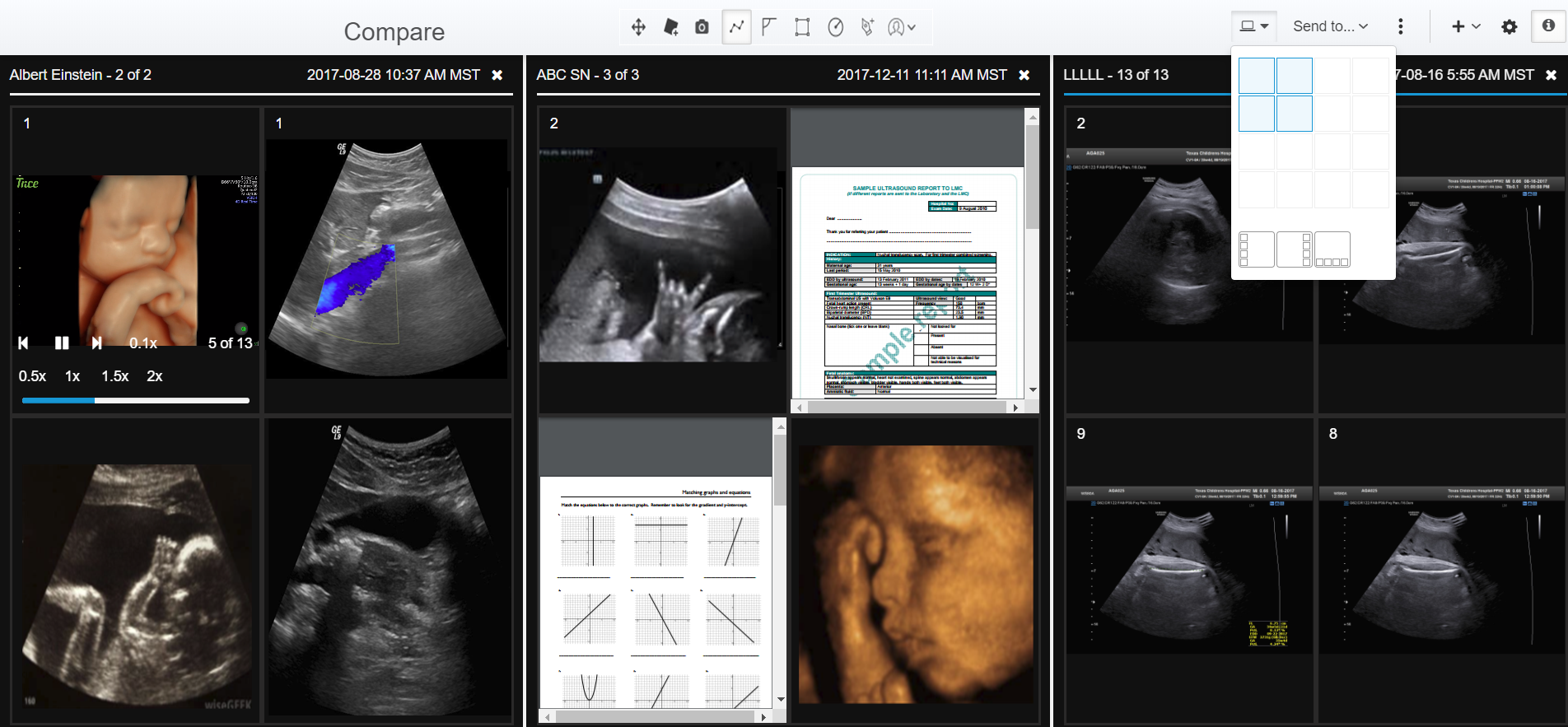Click right arrow on ultrasound report horizontal scrollbar
The image size is (1568, 727).
tap(1016, 407)
